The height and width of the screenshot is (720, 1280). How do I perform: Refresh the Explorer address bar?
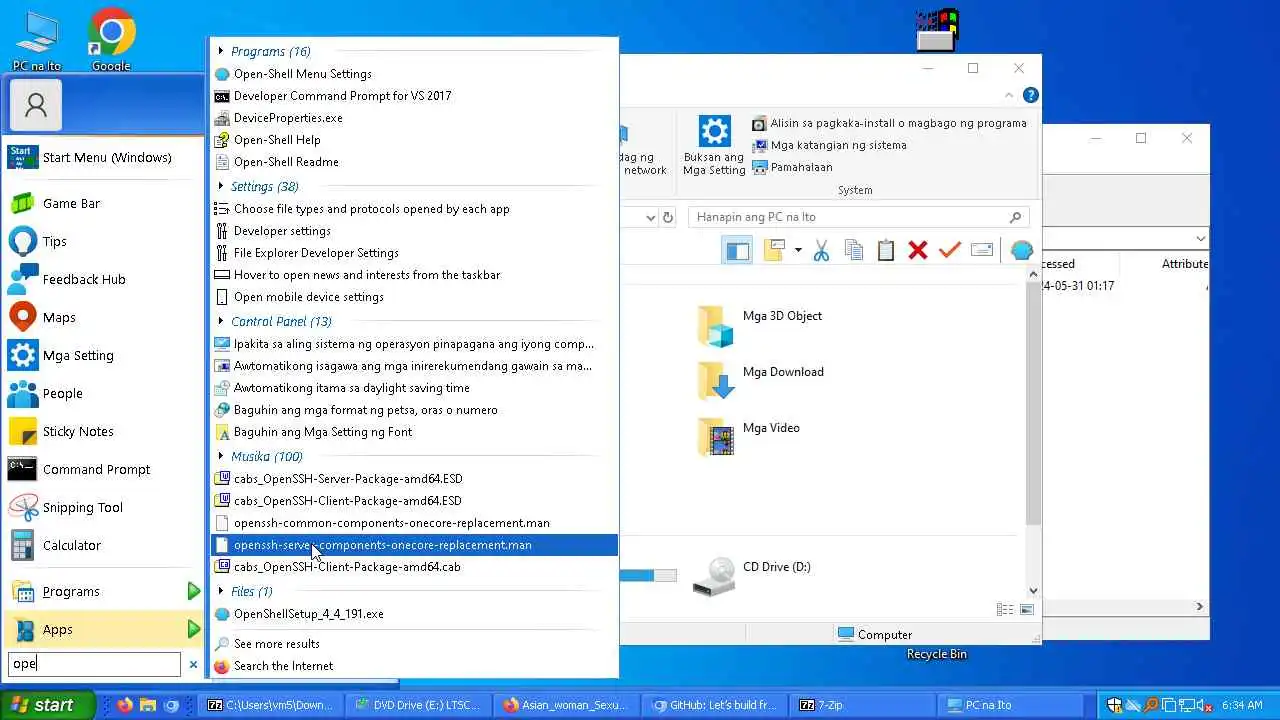tap(669, 217)
